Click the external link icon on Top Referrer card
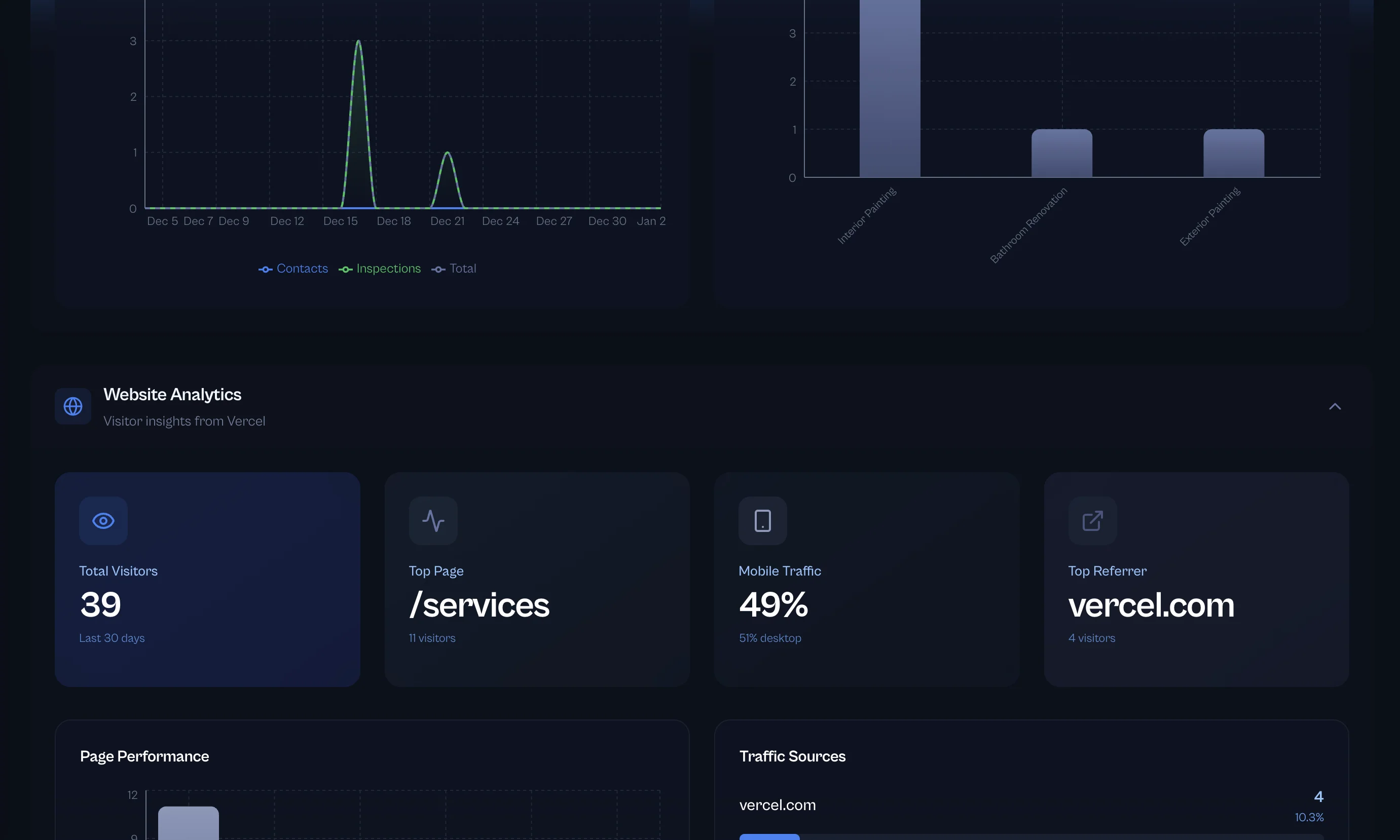Image resolution: width=1400 pixels, height=840 pixels. click(x=1092, y=521)
